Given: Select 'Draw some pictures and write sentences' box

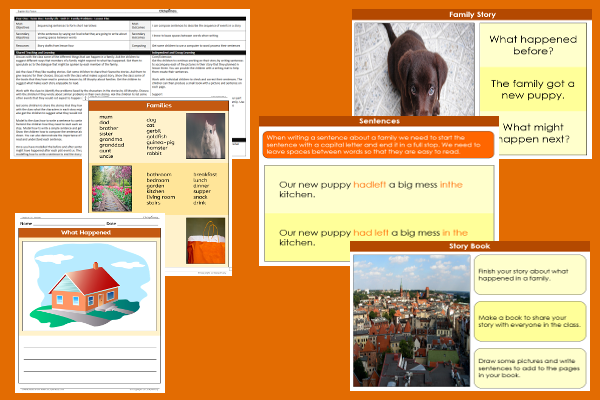Looking at the screenshot, I should pyautogui.click(x=530, y=368).
